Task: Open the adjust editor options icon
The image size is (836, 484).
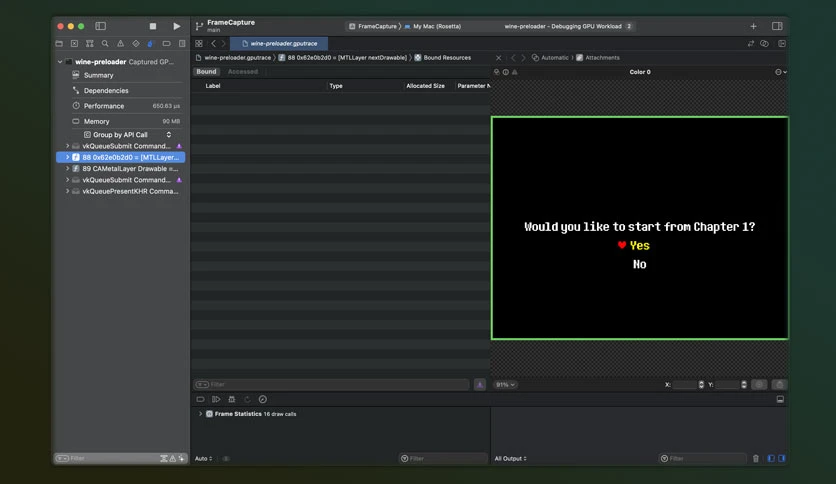Action: [765, 44]
